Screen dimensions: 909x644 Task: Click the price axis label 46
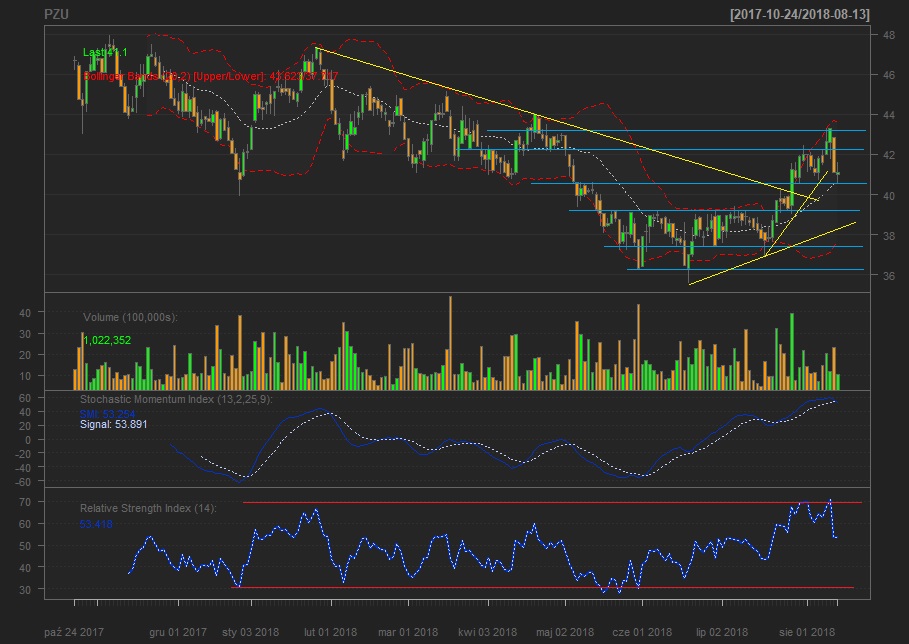pos(889,75)
